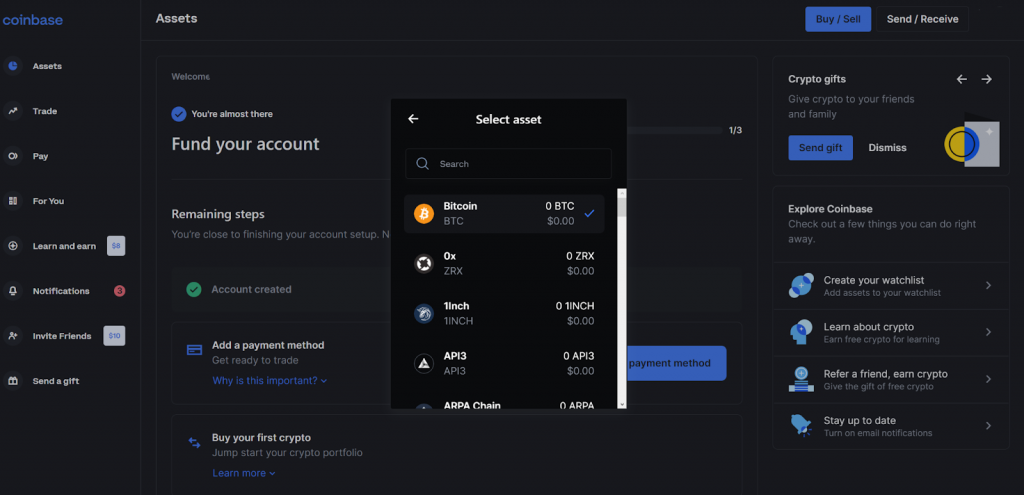The height and width of the screenshot is (495, 1024).
Task: Go to Pay in the sidebar
Action: click(40, 156)
